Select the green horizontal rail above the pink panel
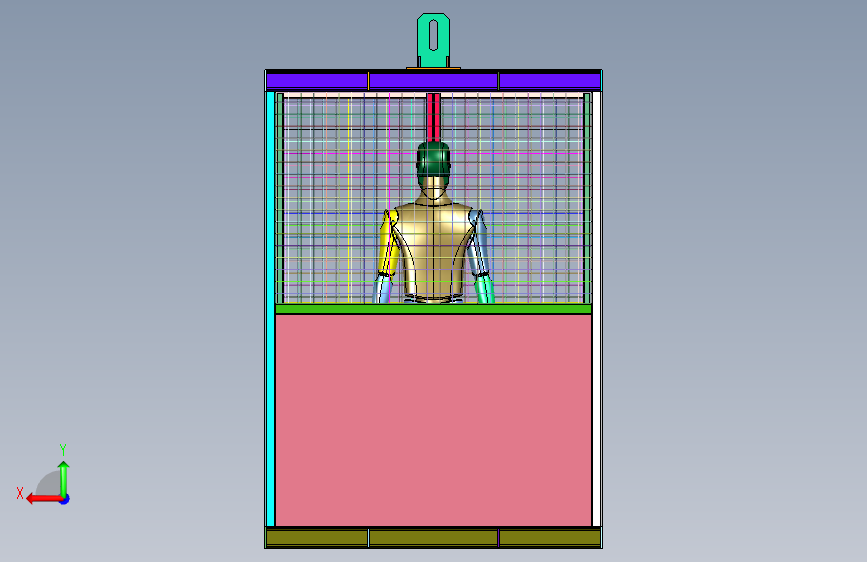Image resolution: width=867 pixels, height=562 pixels. pyautogui.click(x=434, y=309)
